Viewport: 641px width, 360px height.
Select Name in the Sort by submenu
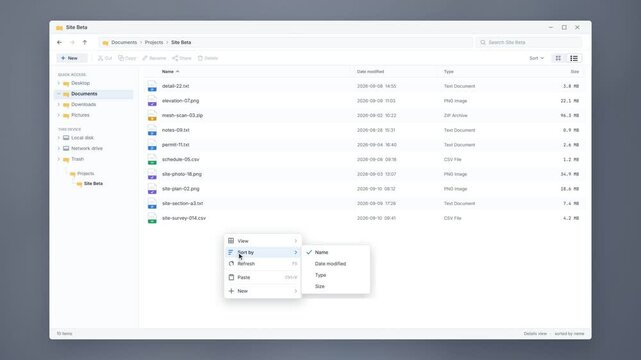336,253
